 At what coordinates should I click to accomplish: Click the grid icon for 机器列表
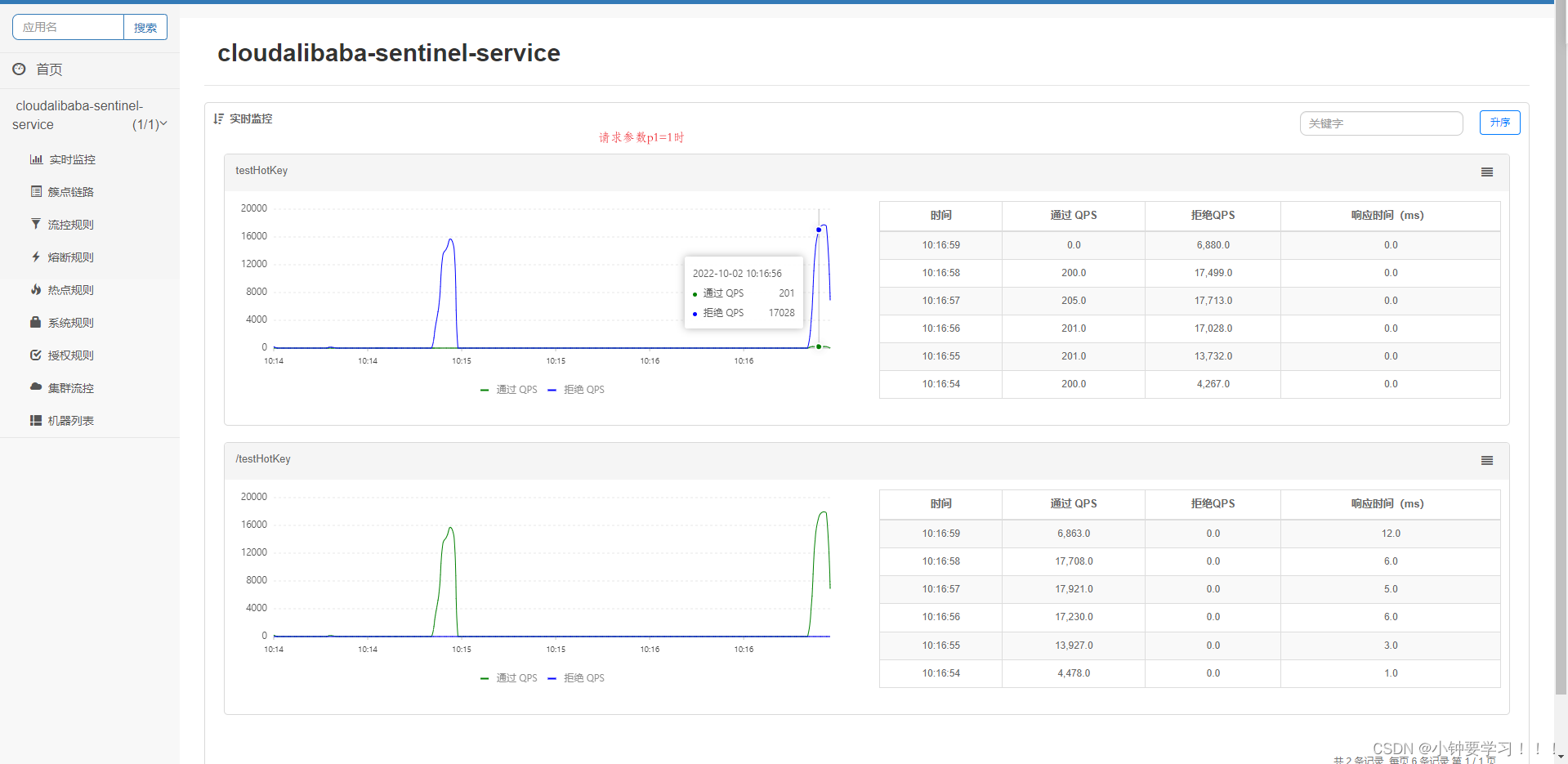(x=36, y=420)
